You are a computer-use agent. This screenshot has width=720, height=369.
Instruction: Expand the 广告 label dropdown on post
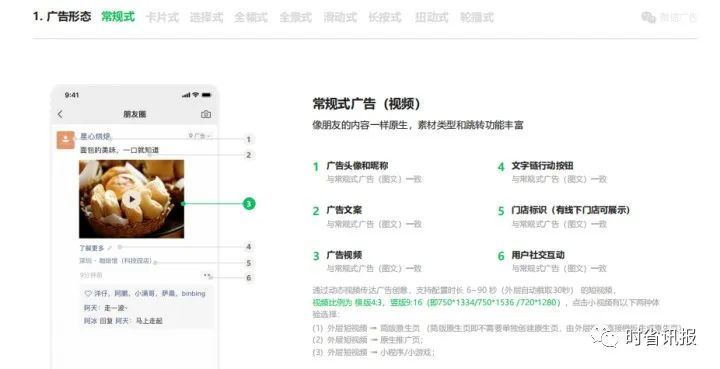pos(200,136)
